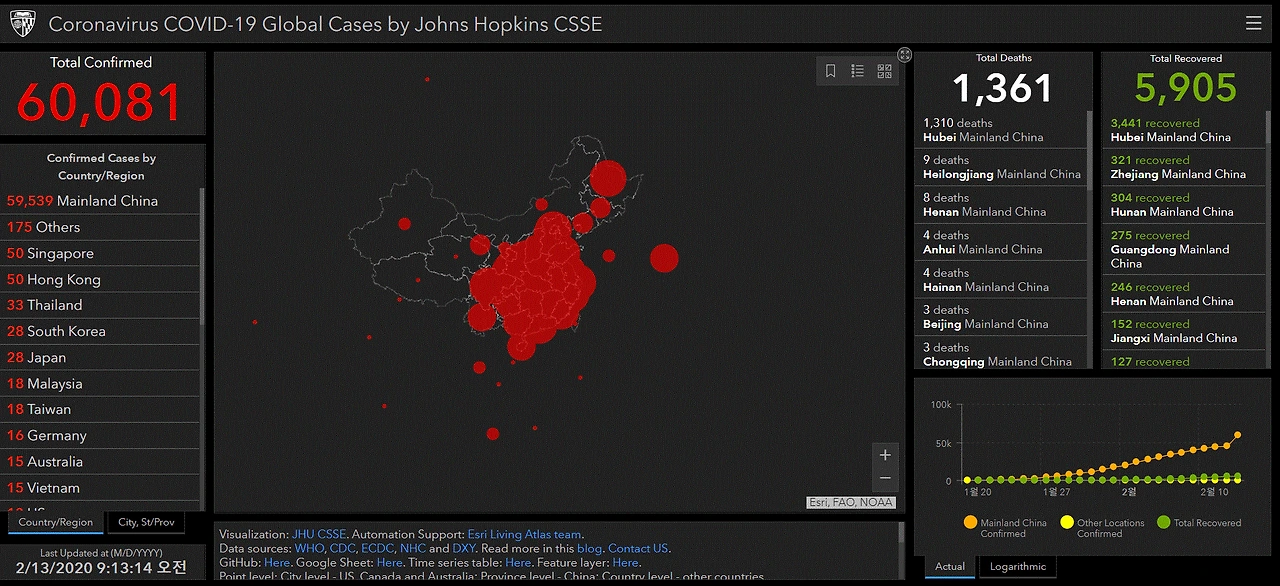1280x586 pixels.
Task: Open the DXY data source link
Action: coord(464,548)
